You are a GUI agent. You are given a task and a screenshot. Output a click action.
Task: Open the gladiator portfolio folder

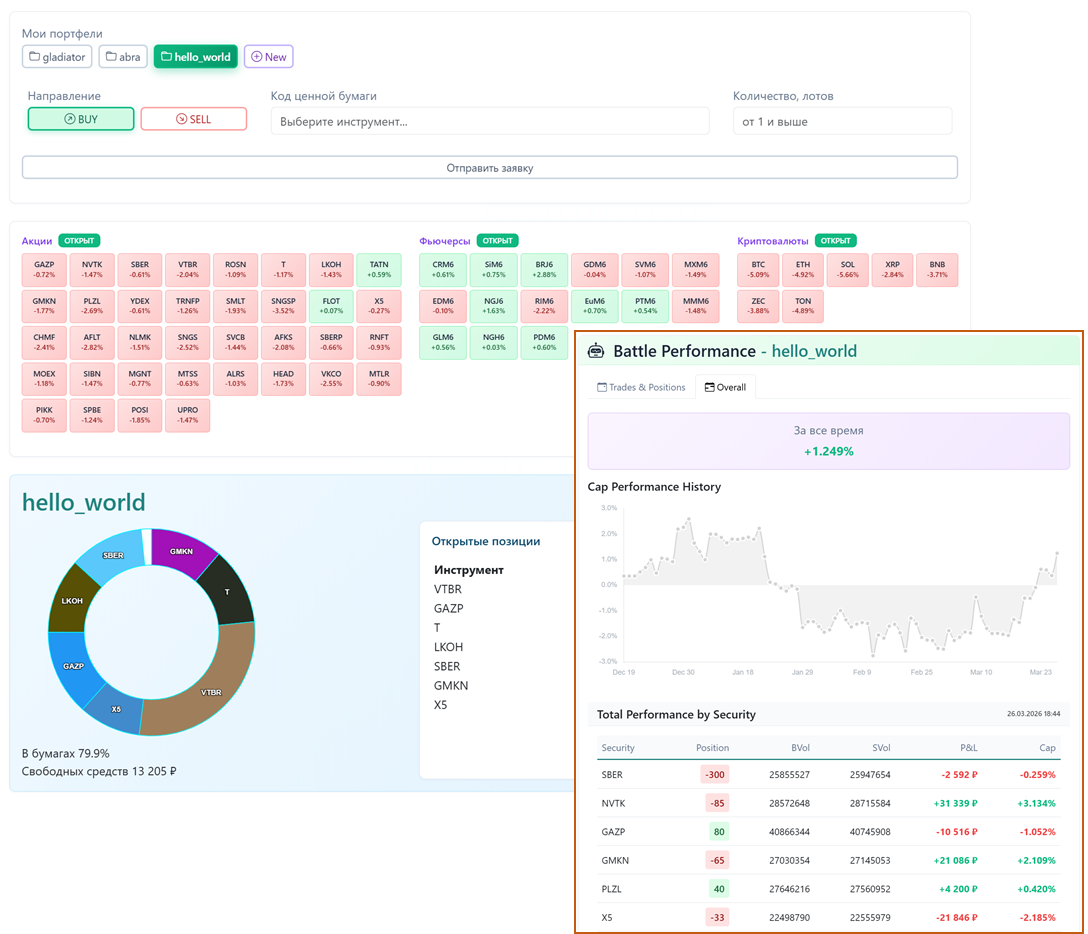57,57
